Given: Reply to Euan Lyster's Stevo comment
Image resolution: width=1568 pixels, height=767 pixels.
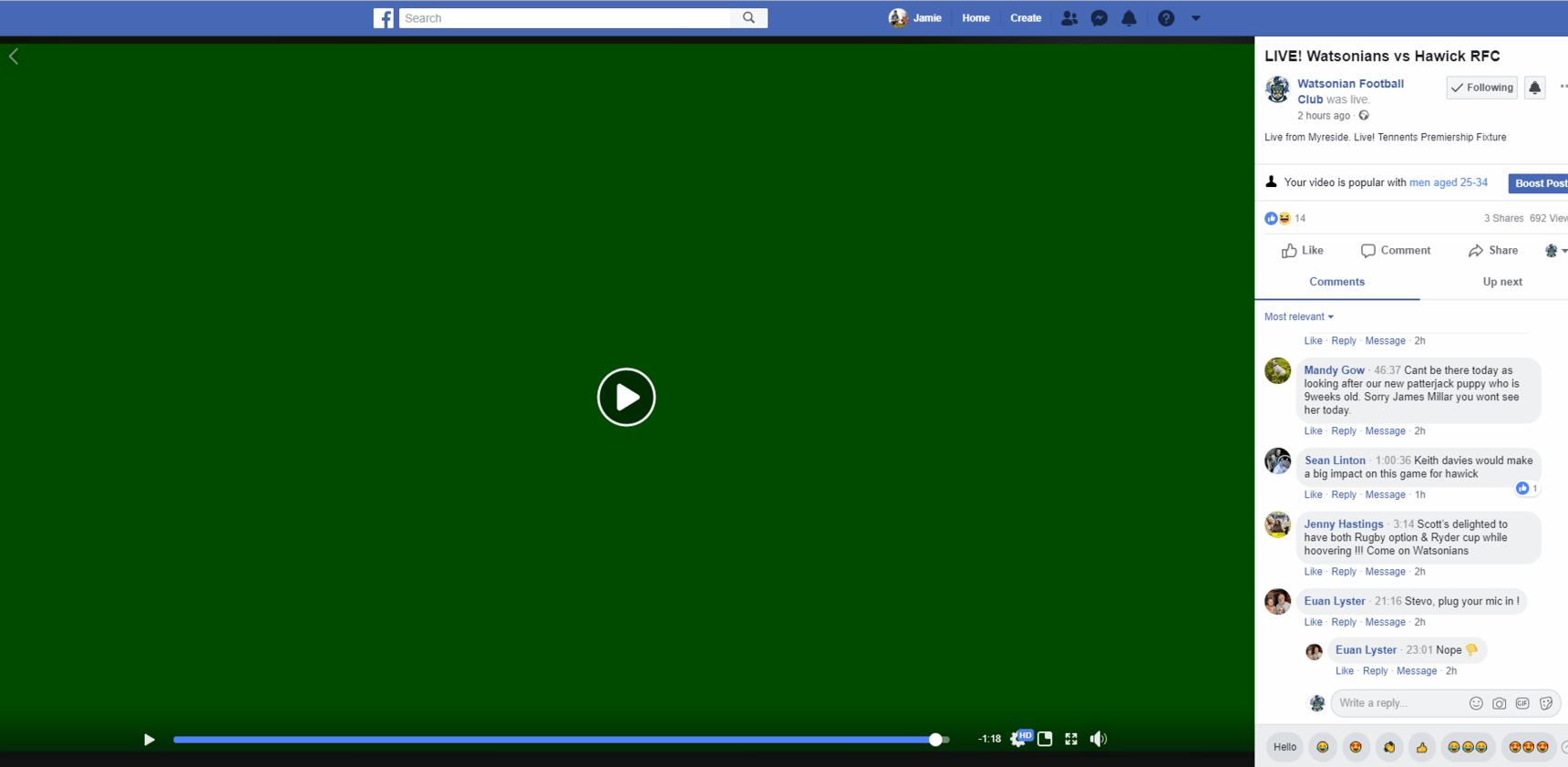Looking at the screenshot, I should point(1344,622).
